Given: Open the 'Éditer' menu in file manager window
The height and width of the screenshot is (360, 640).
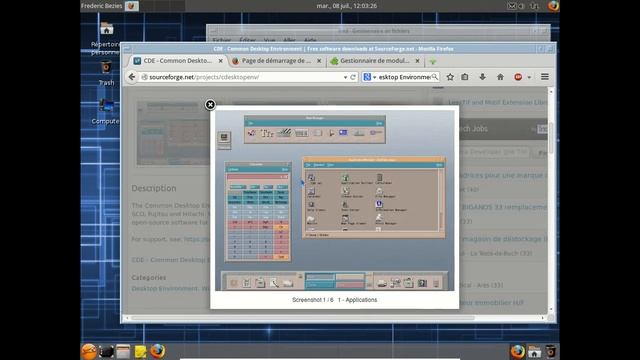Looking at the screenshot, I should tap(248, 40).
